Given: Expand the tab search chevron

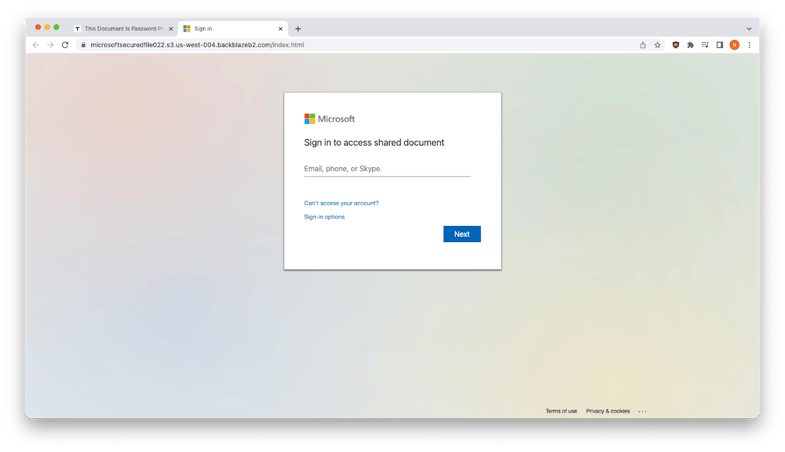Looking at the screenshot, I should tap(749, 29).
